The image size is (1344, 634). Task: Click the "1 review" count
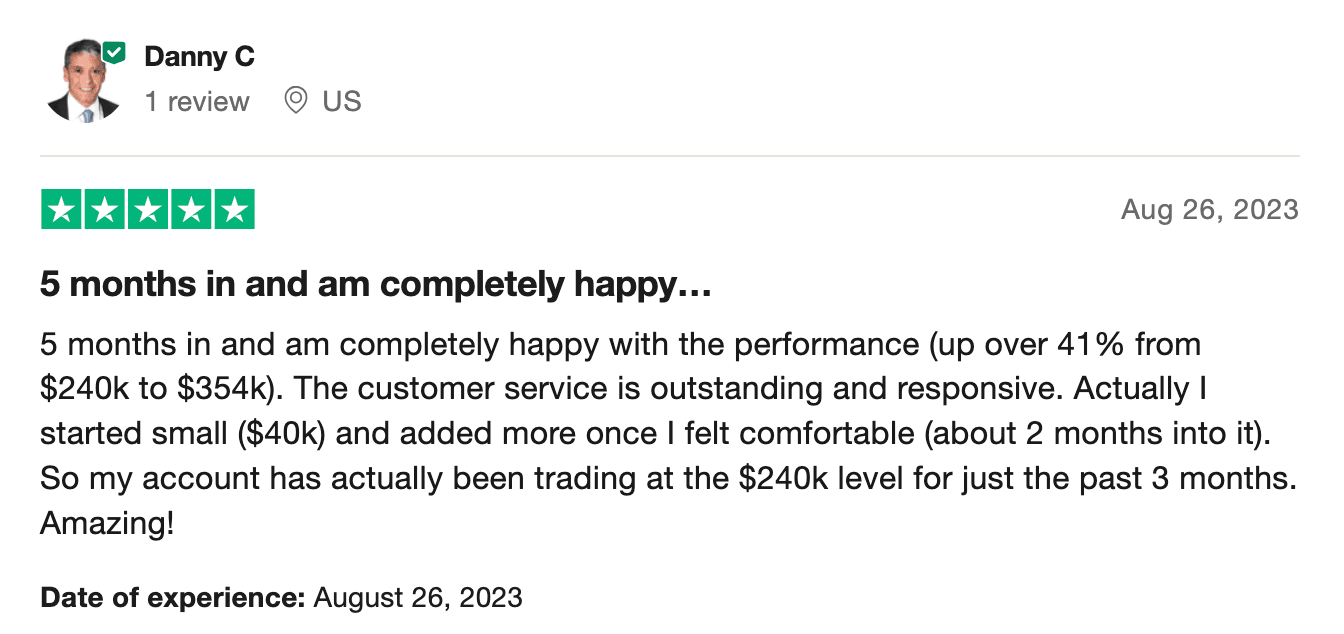point(197,101)
